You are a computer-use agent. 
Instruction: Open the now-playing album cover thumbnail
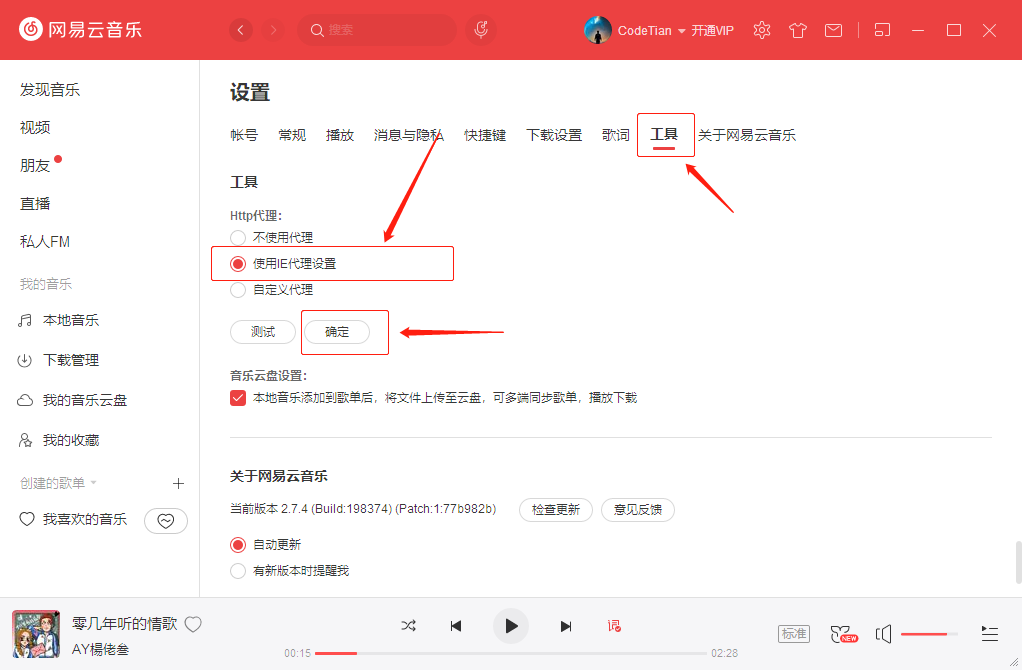click(x=36, y=634)
